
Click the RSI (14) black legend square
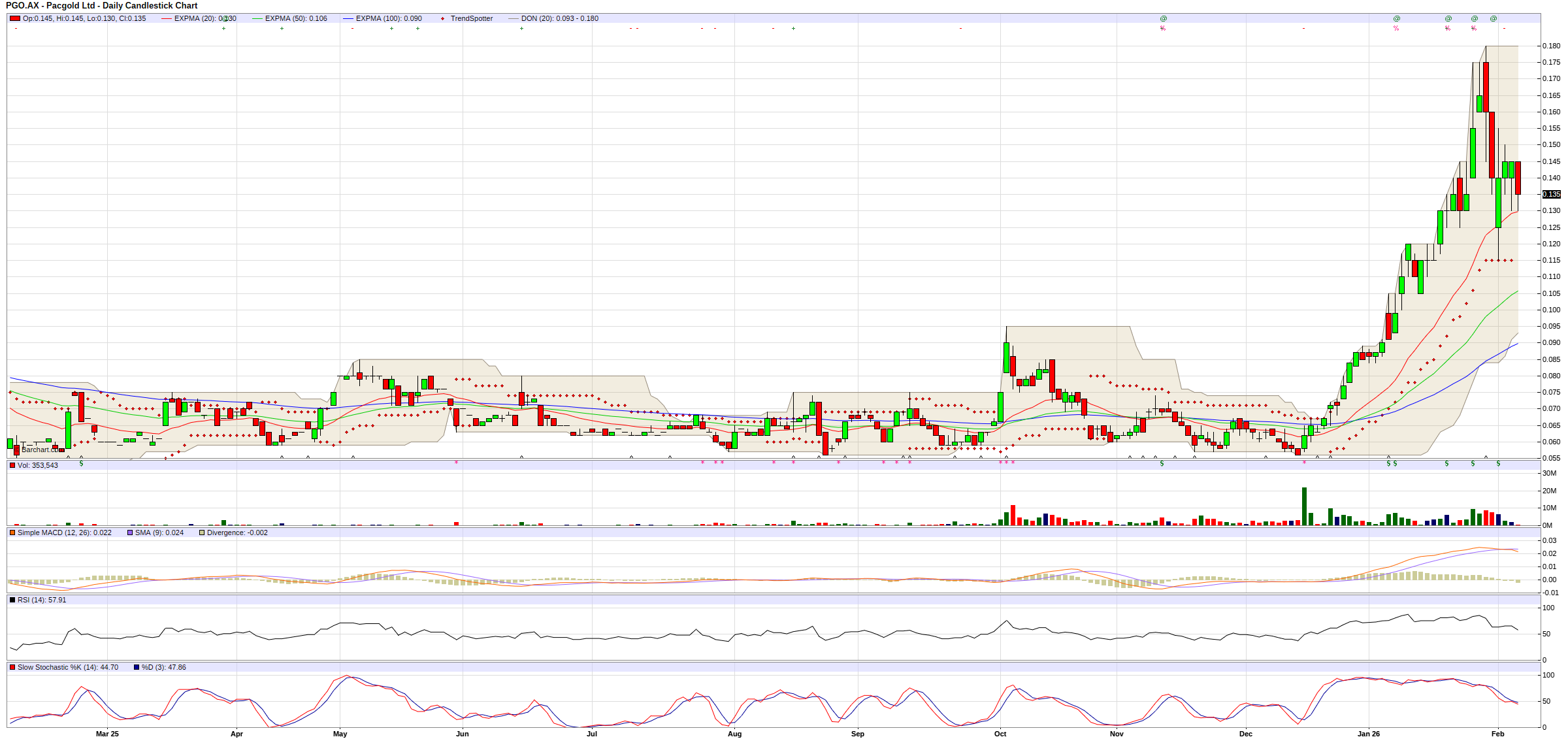pyautogui.click(x=12, y=600)
